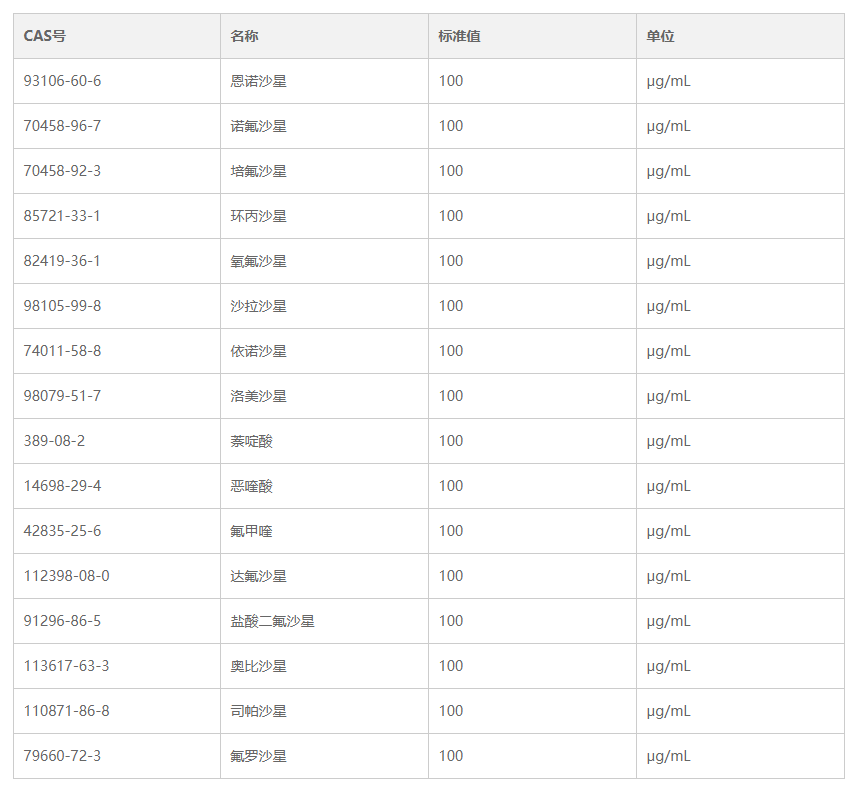Select CAS number 74011-58-8
Image resolution: width=859 pixels, height=794 pixels.
[x=62, y=351]
